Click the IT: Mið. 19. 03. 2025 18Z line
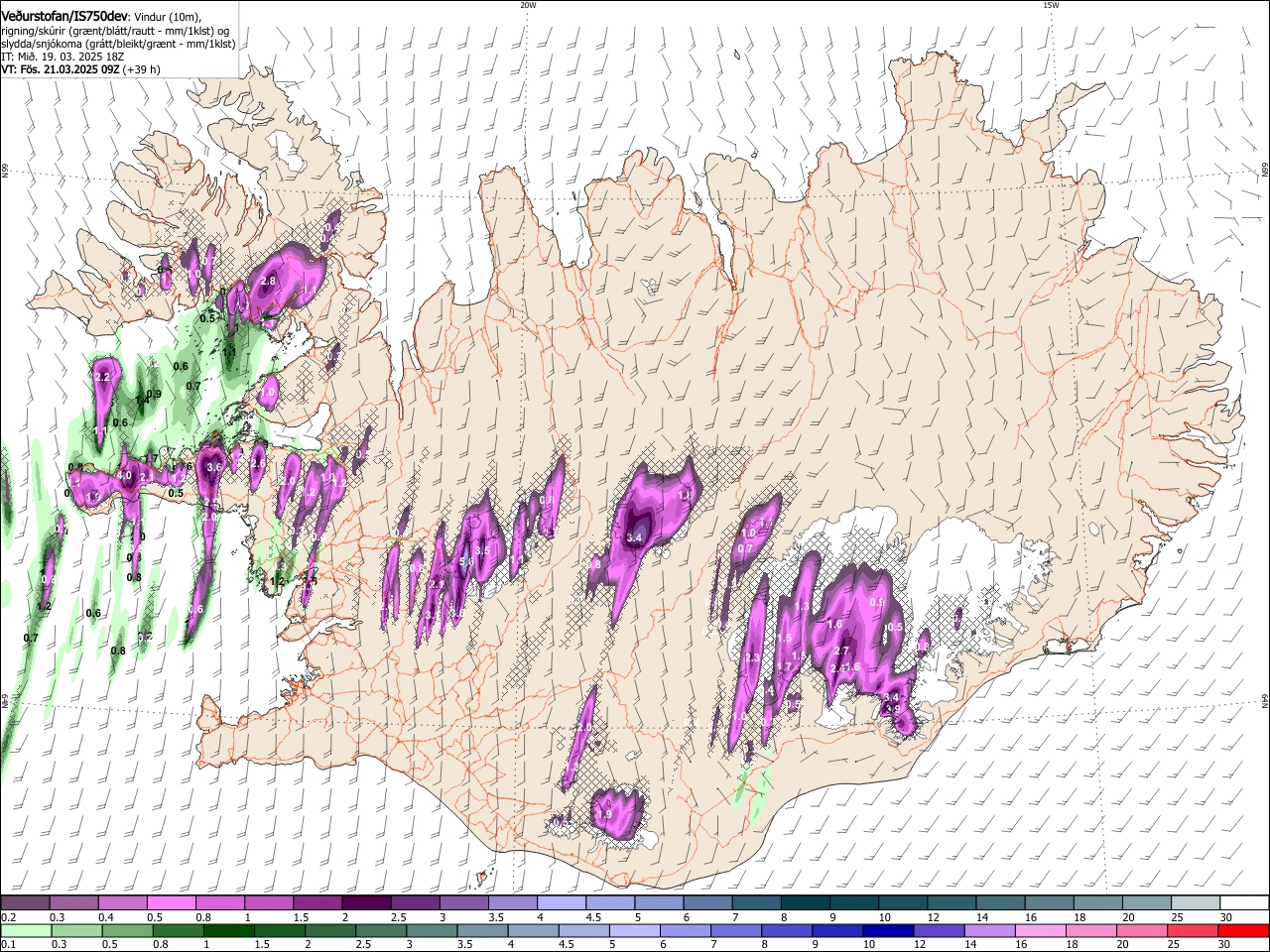Image resolution: width=1270 pixels, height=952 pixels. coord(63,57)
